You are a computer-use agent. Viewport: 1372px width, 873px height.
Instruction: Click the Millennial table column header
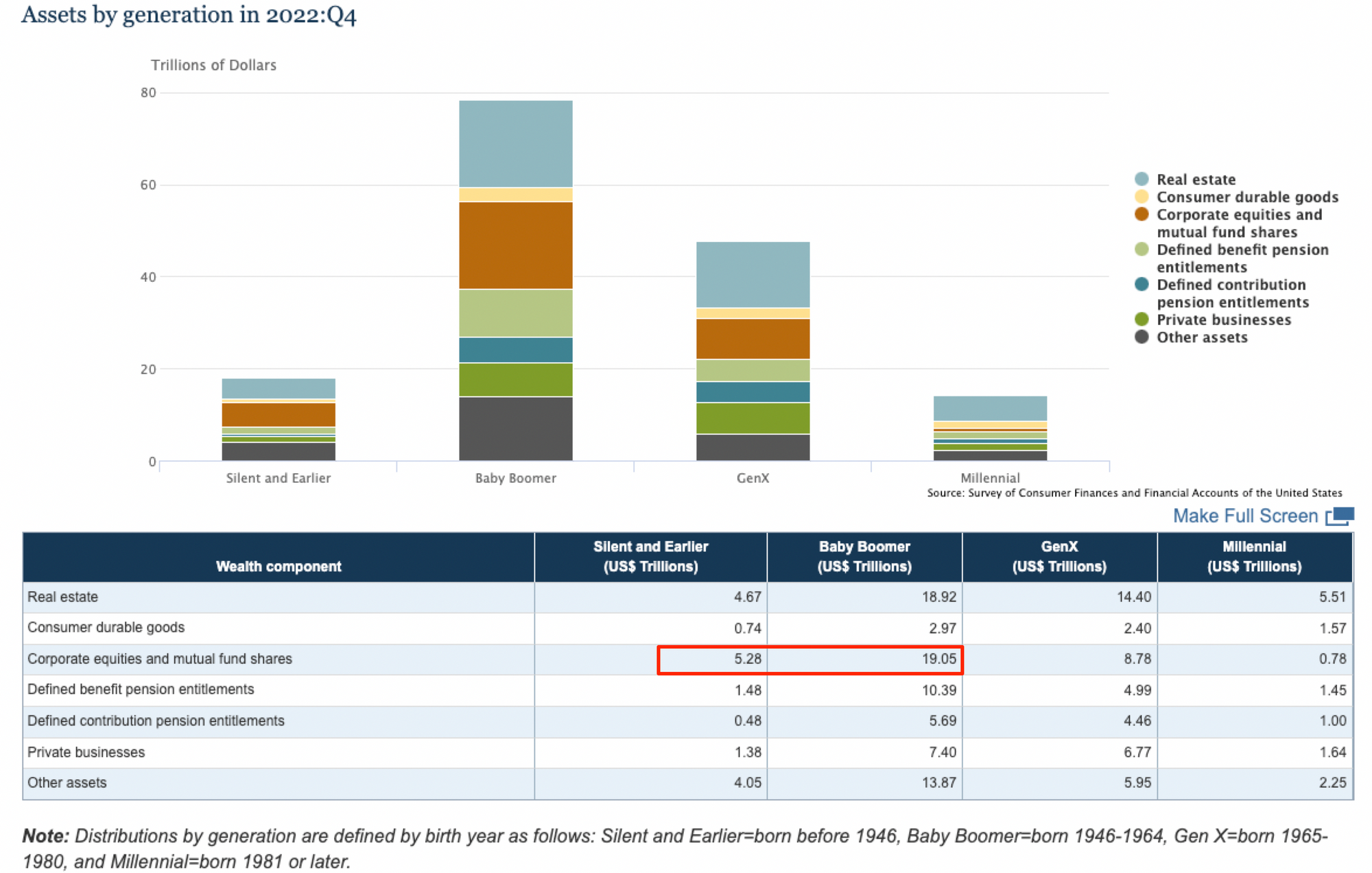click(1254, 556)
